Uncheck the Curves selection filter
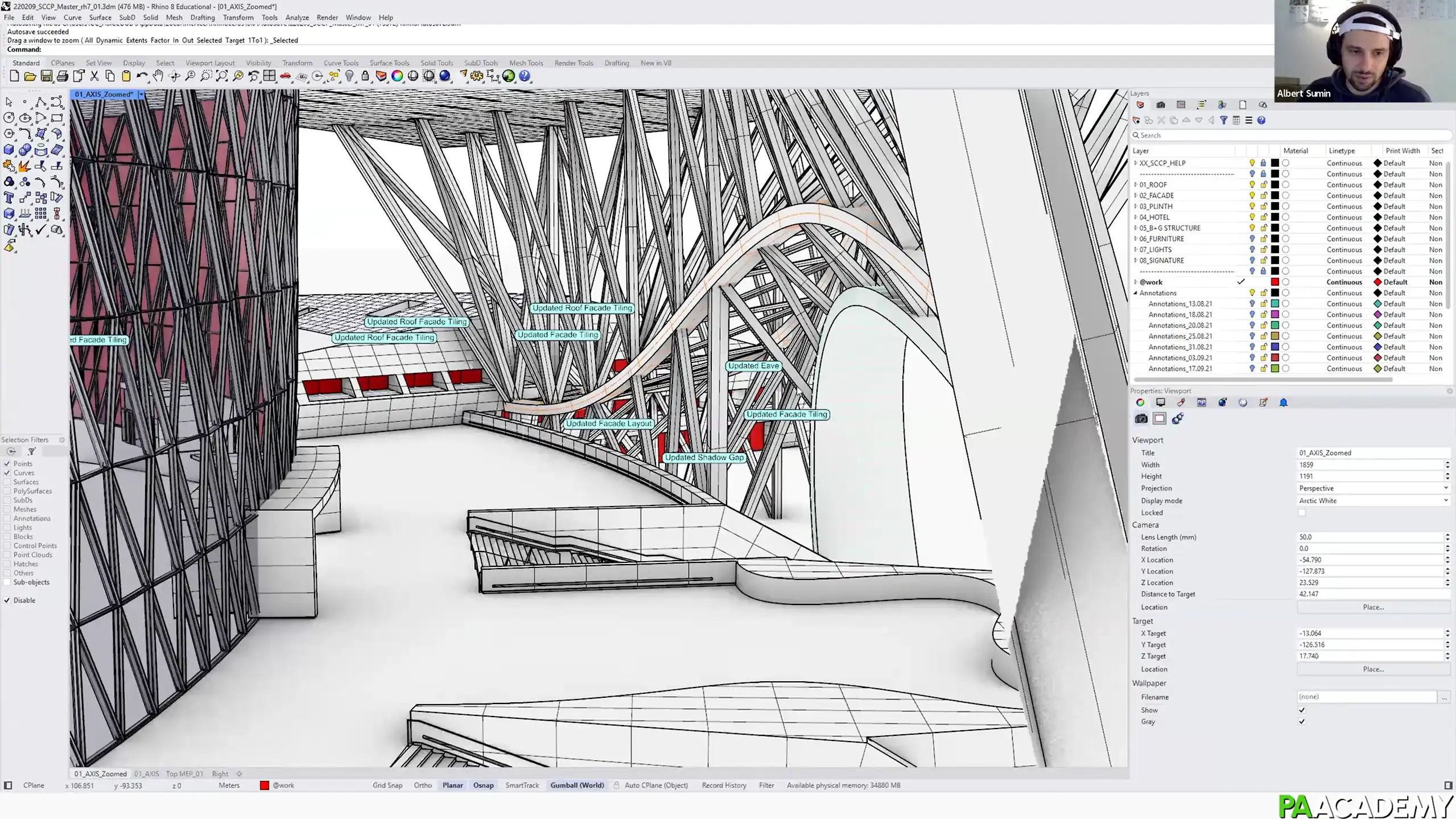The image size is (1456, 819). point(7,472)
